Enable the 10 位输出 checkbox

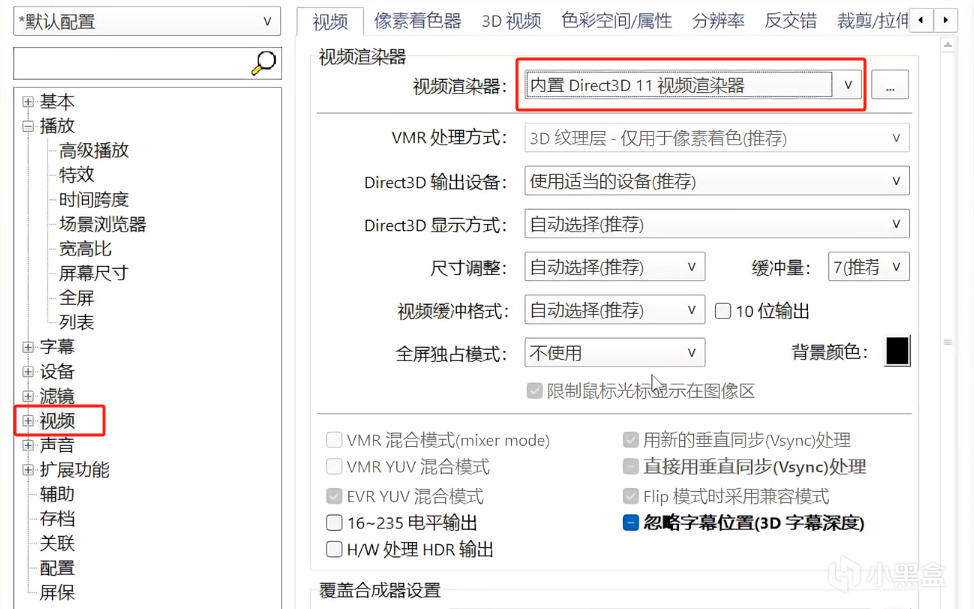(722, 311)
